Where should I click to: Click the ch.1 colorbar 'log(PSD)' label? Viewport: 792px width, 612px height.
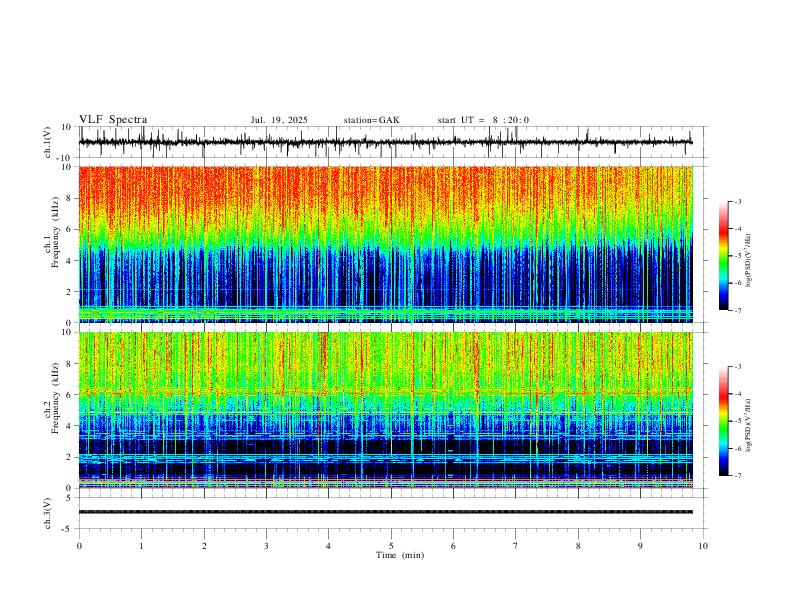tap(749, 261)
